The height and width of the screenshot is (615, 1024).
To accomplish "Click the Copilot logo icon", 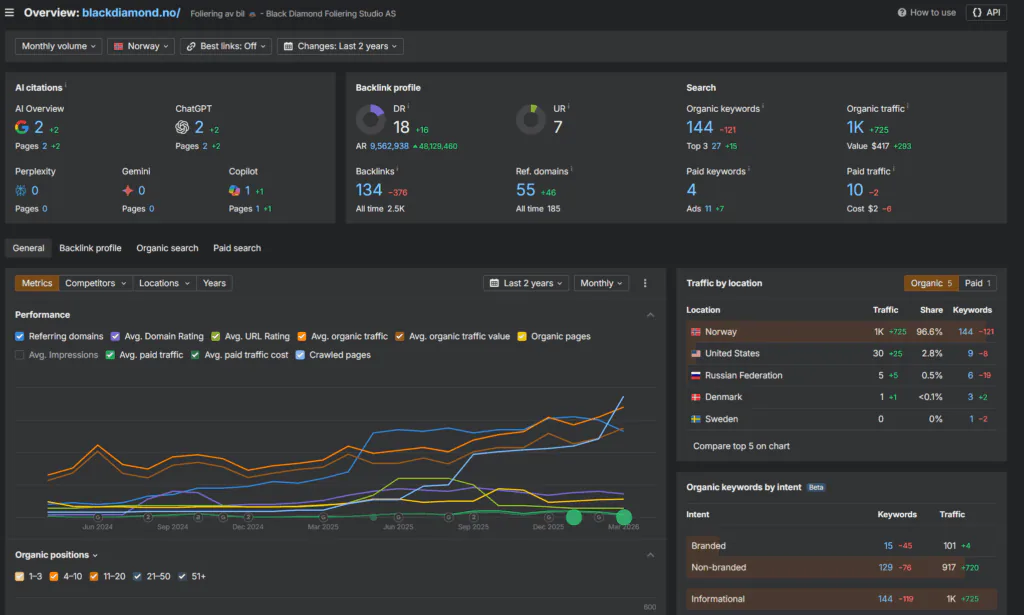I will click(x=234, y=190).
